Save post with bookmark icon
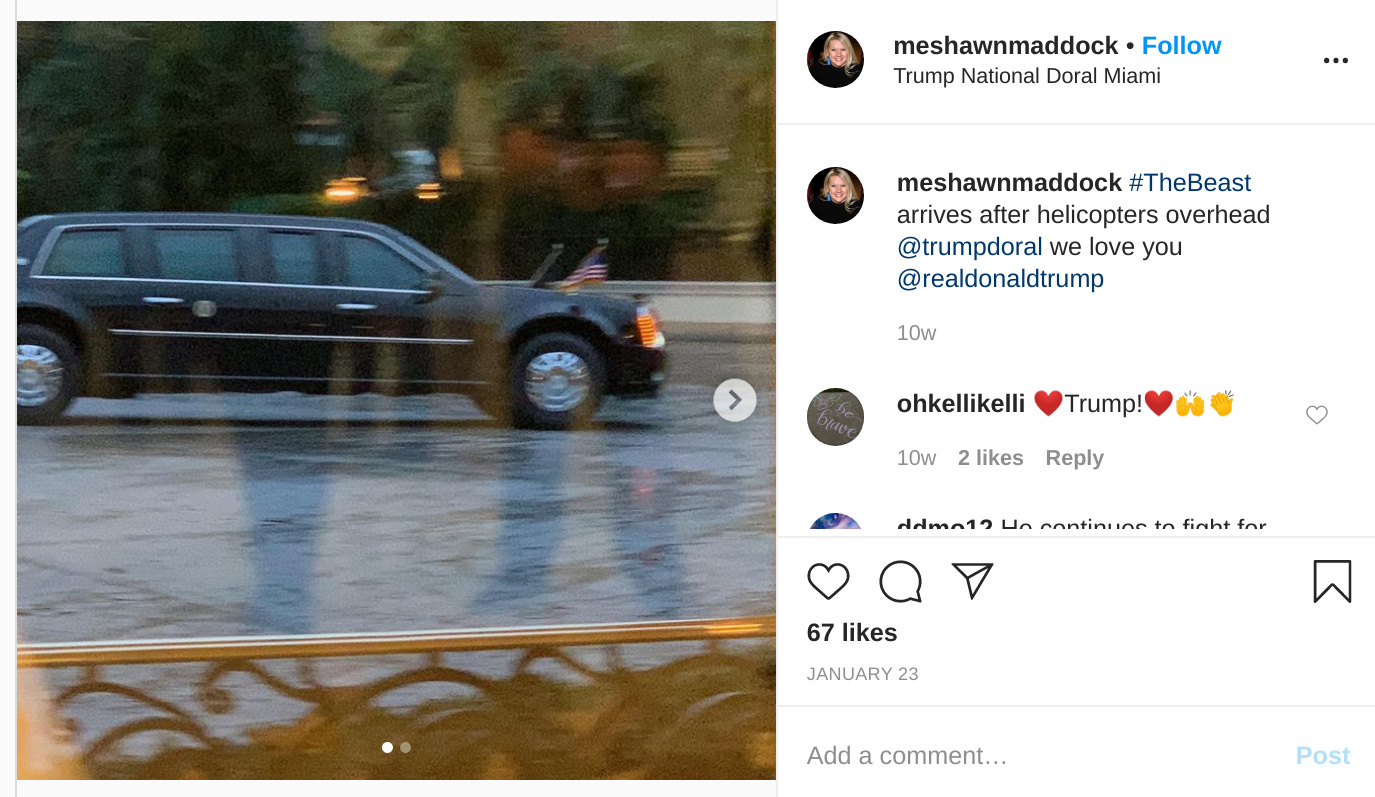This screenshot has width=1375, height=797. point(1332,581)
